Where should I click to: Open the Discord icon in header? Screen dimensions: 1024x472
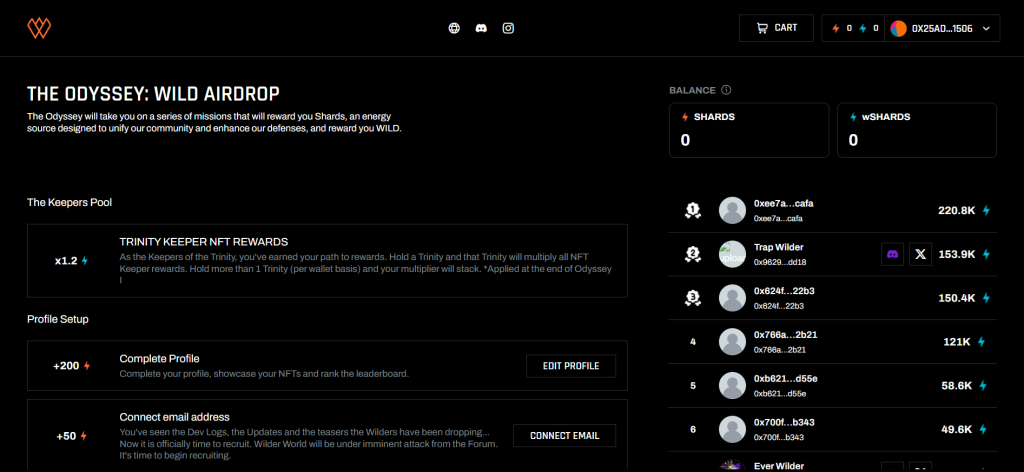[481, 28]
